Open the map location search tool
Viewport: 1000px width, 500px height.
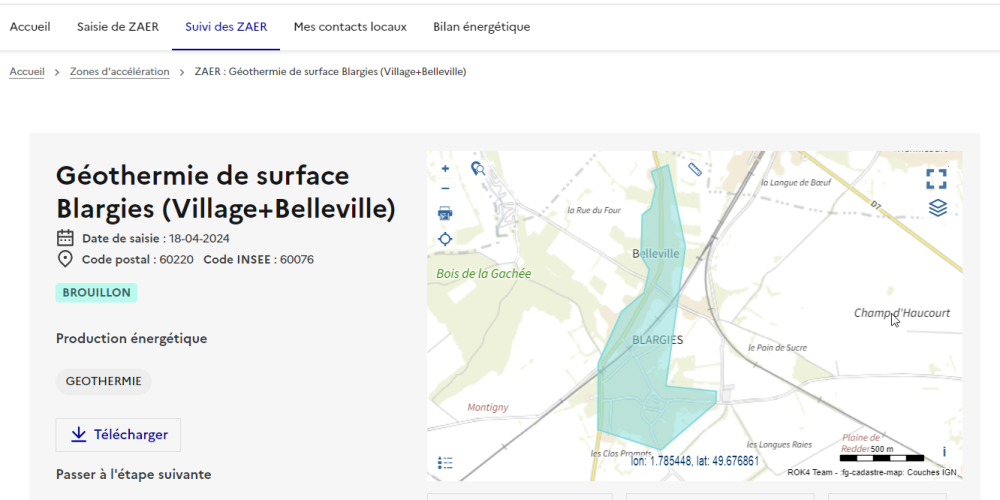[478, 169]
